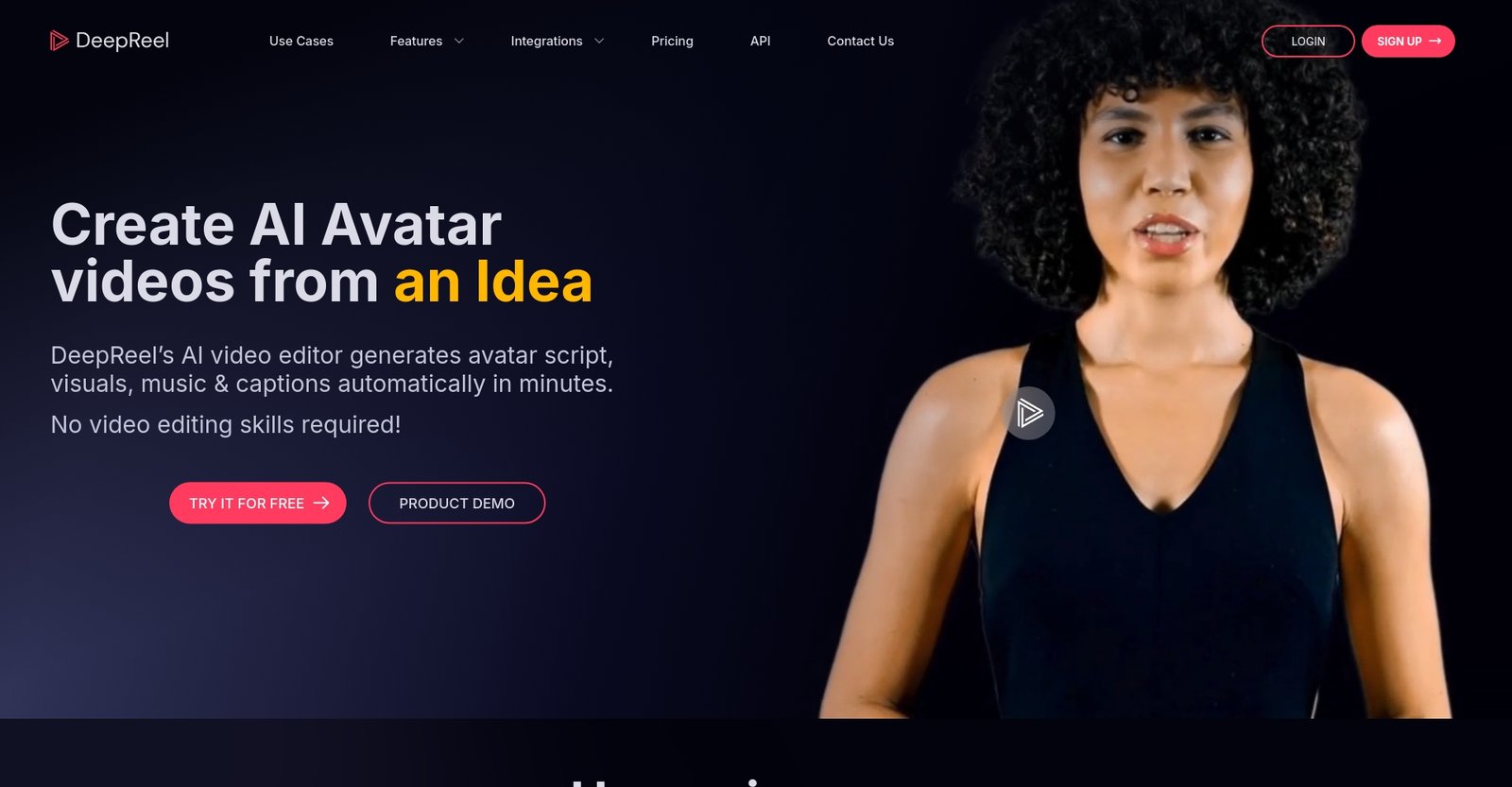Click the 'Create AI Avatar videos' headline

point(276,253)
